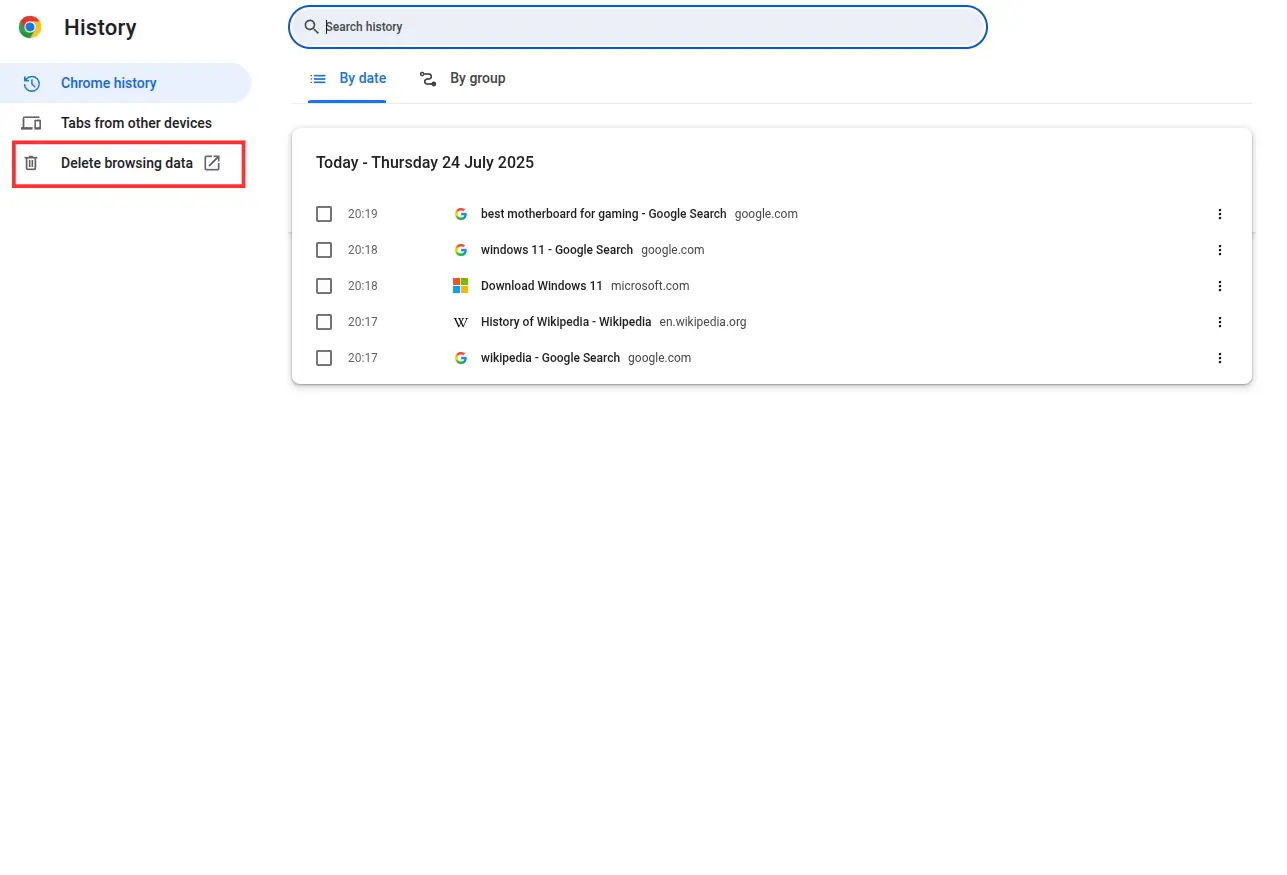The height and width of the screenshot is (875, 1287).
Task: Select Chrome history in the sidebar
Action: pos(108,83)
